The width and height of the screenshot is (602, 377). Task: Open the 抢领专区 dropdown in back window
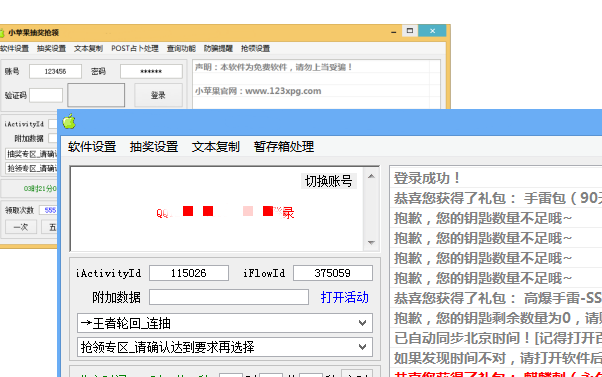click(31, 168)
